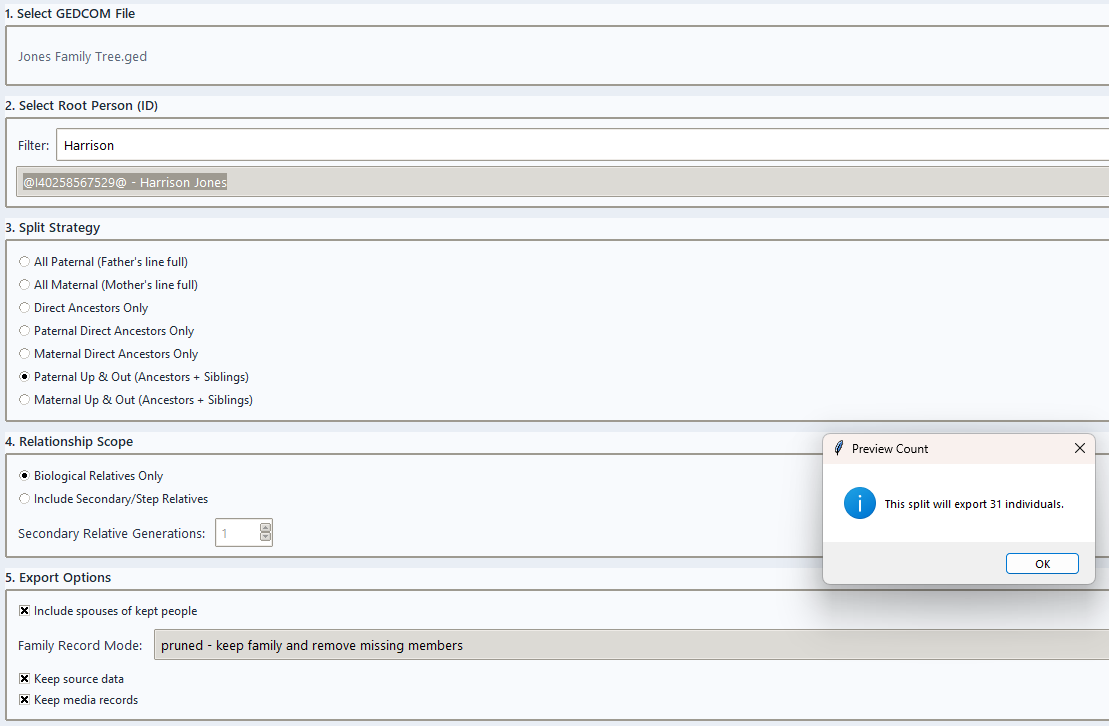Choose Maternal Direct Ancestors Only
The image size is (1109, 726).
coord(25,354)
